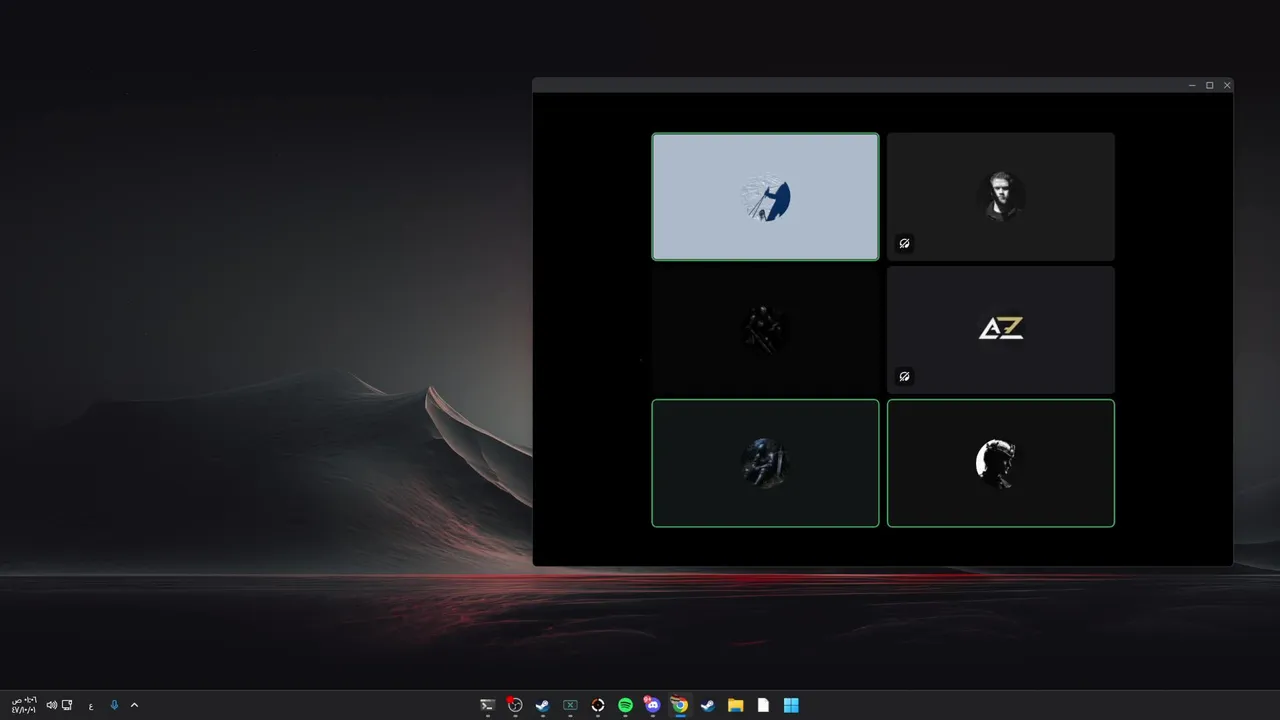Open the volume speaker tray icon
Screen dimensions: 1280x720
point(51,705)
